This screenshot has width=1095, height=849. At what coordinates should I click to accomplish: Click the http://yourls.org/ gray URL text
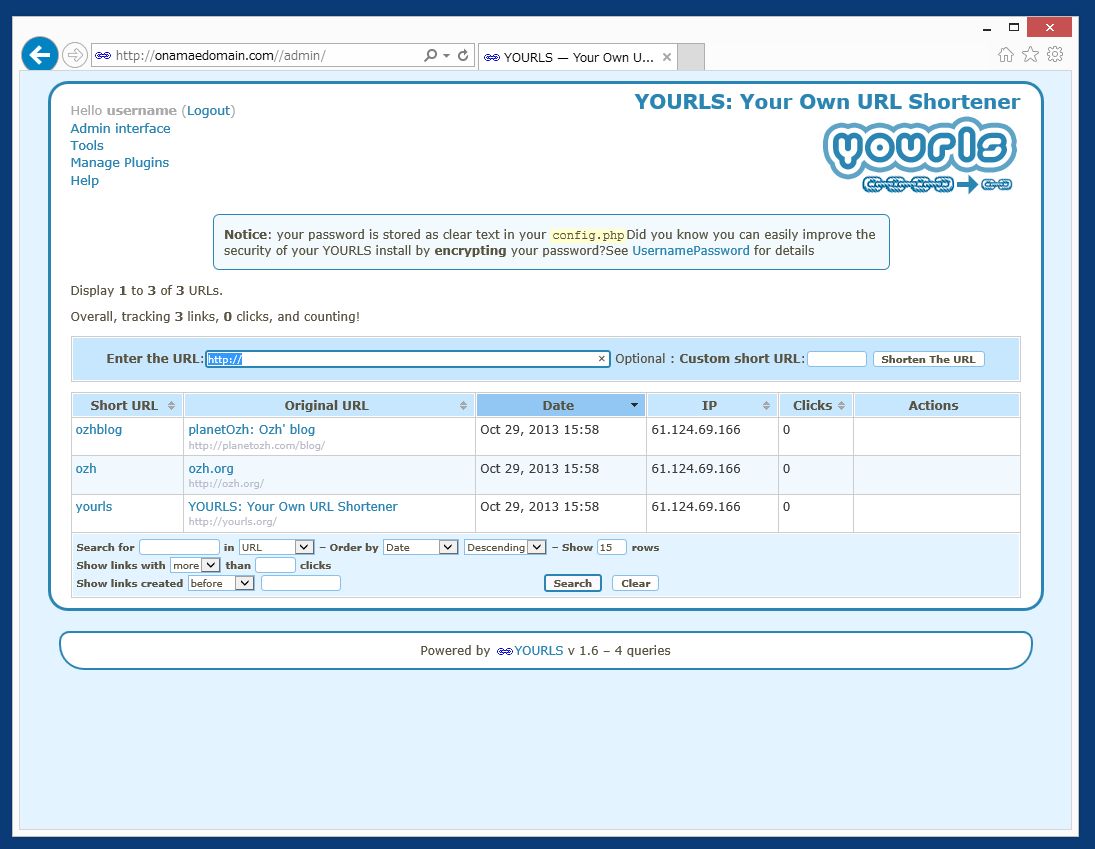232,522
